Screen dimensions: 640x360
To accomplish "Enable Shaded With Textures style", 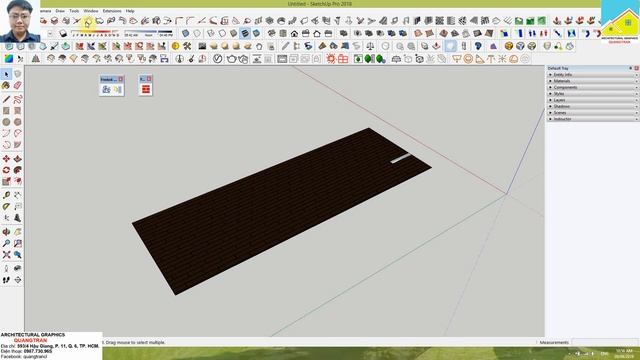I will coord(245,33).
